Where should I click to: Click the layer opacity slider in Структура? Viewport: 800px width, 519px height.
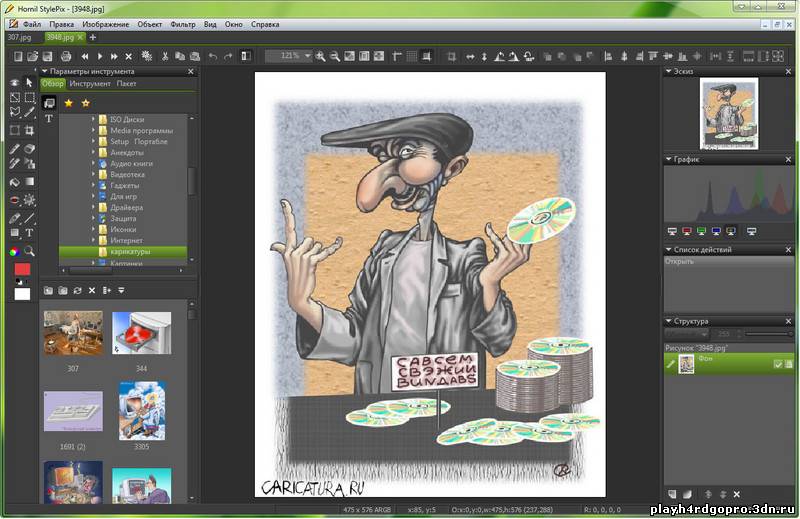(768, 334)
